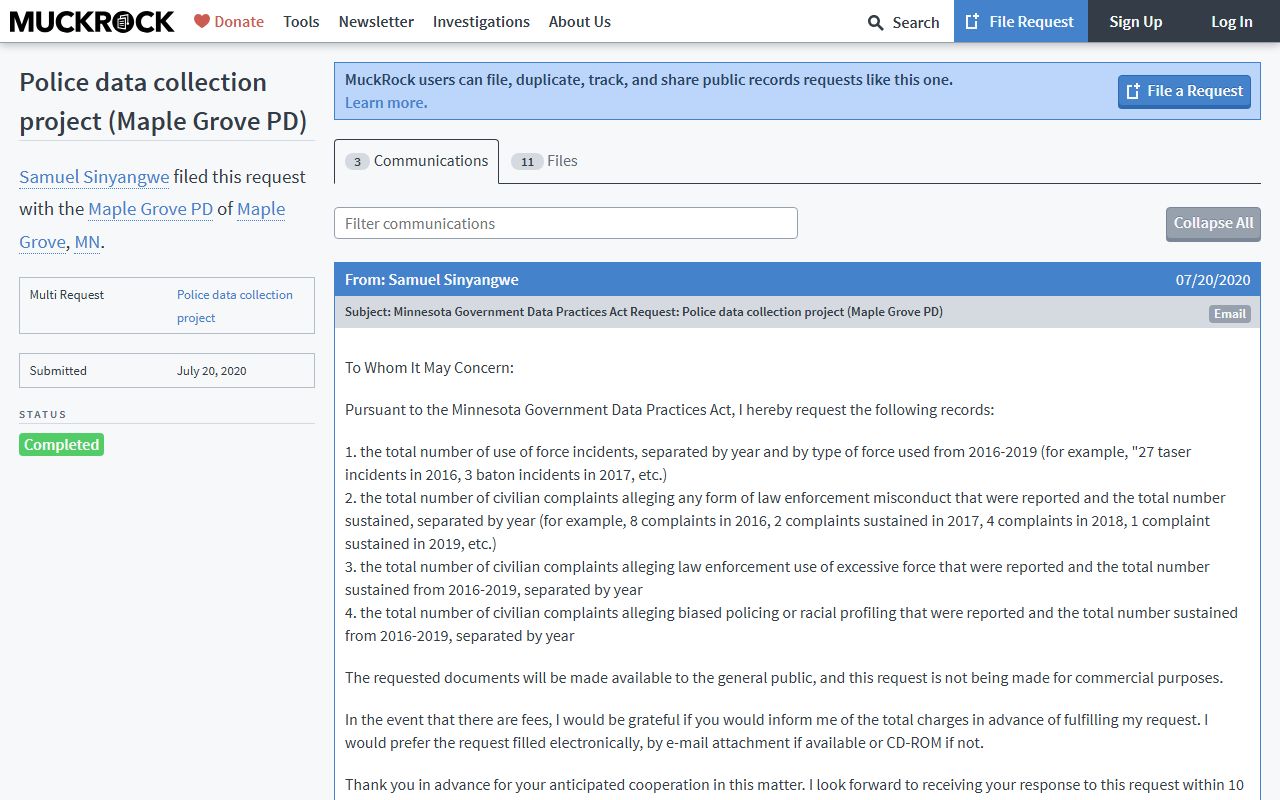Open the MN state link
This screenshot has width=1280, height=800.
(x=87, y=242)
